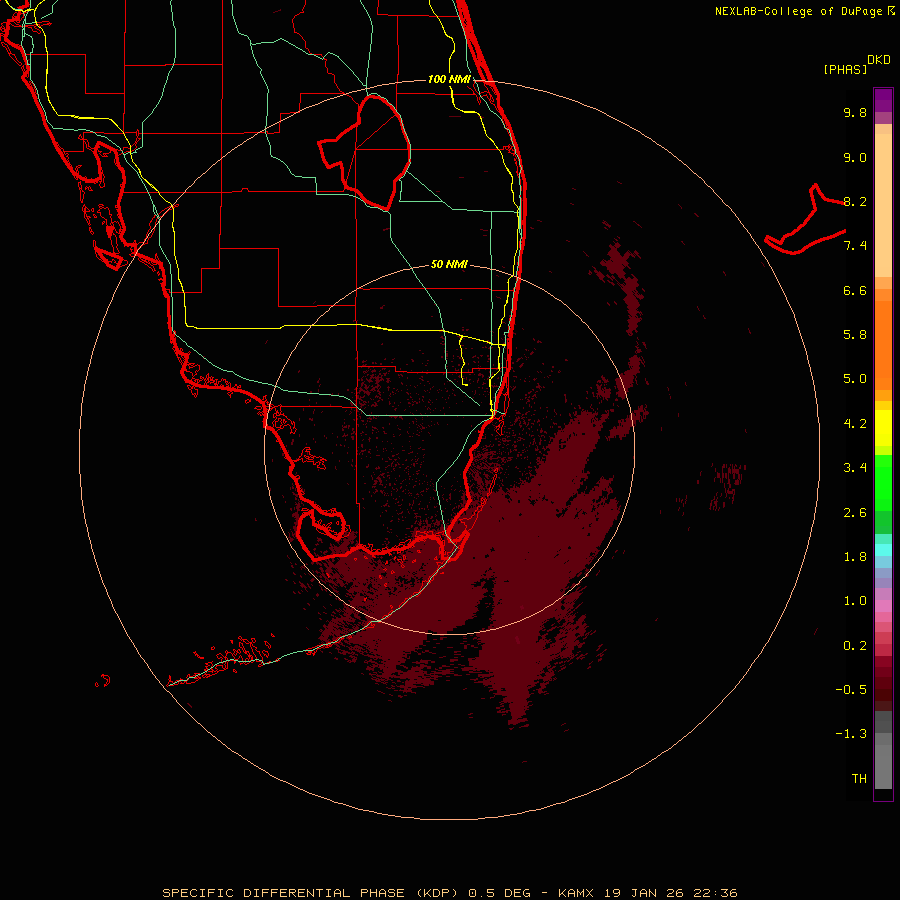The image size is (900, 900).
Task: Click the 5.8 value on the scale
Action: click(x=855, y=335)
